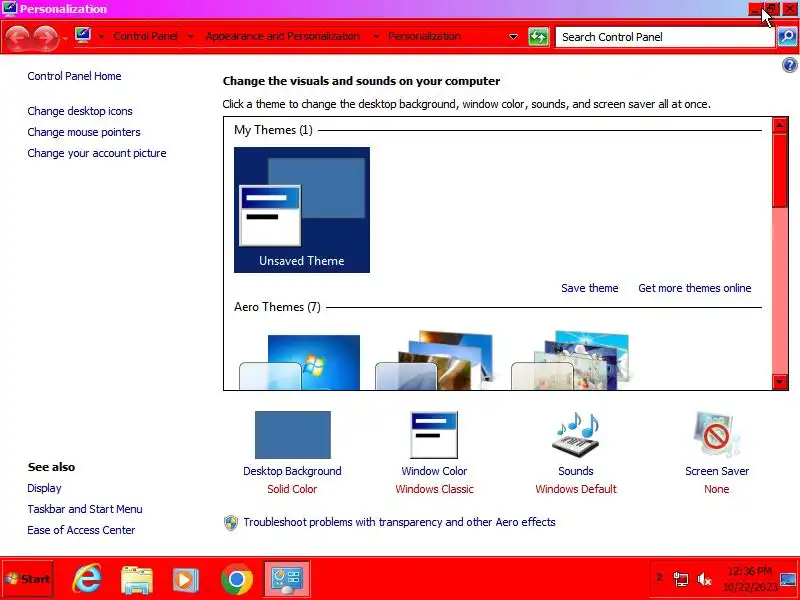Click the network tray icon
800x600 pixels.
pyautogui.click(x=681, y=579)
